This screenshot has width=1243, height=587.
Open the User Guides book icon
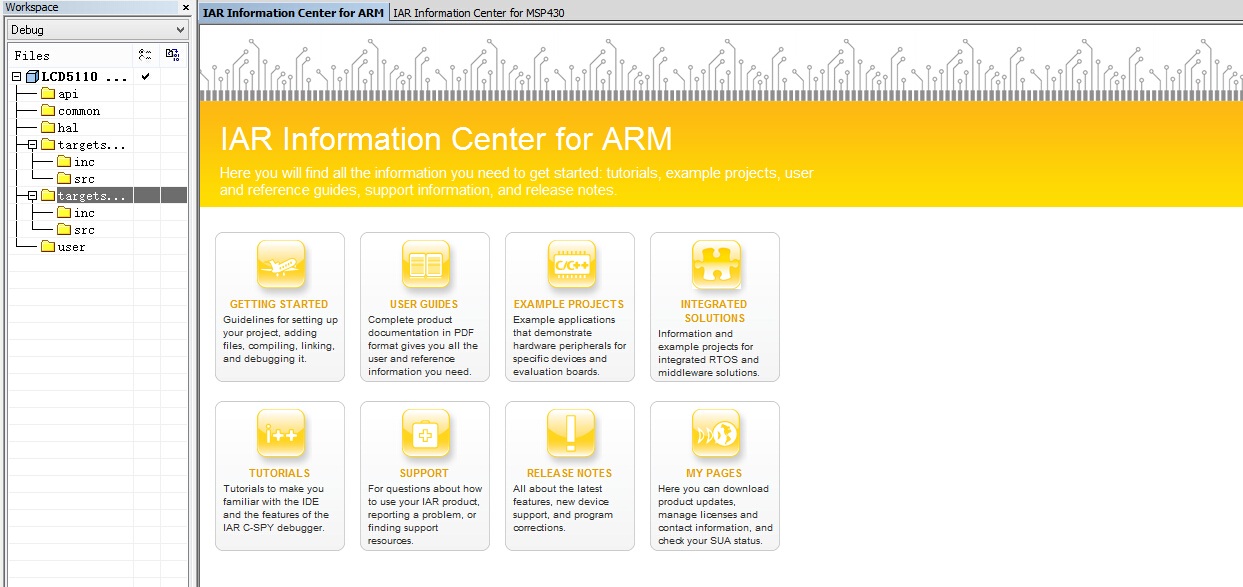click(425, 265)
